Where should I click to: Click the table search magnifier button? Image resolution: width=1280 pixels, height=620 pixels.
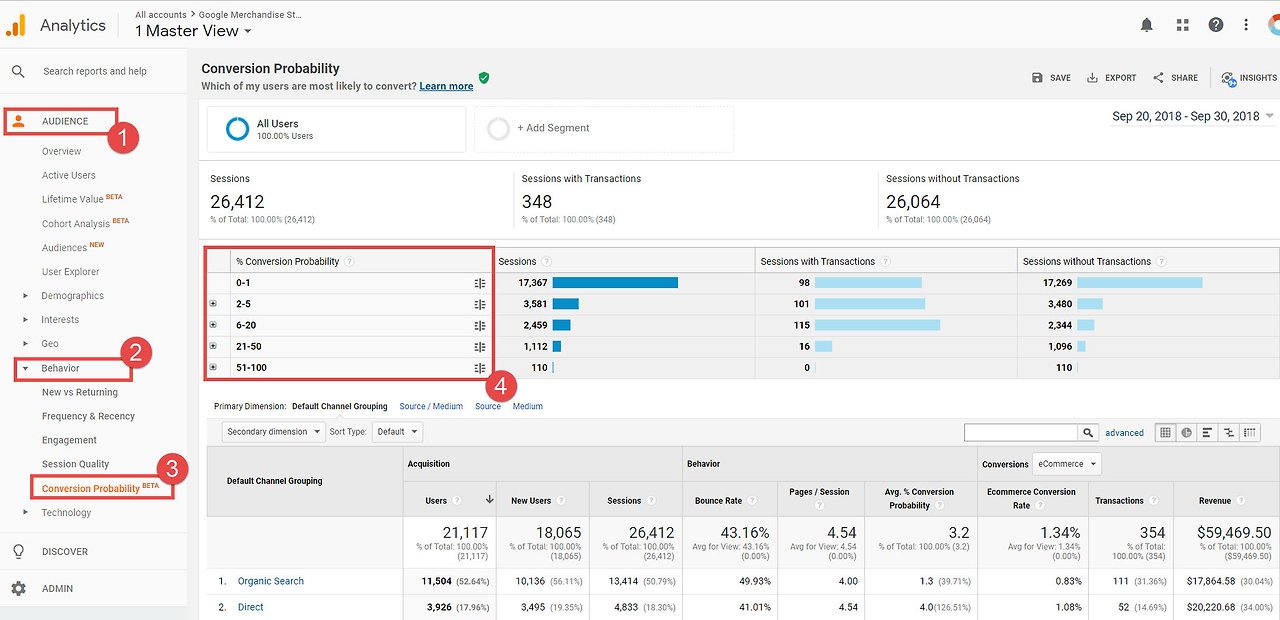tap(1088, 433)
